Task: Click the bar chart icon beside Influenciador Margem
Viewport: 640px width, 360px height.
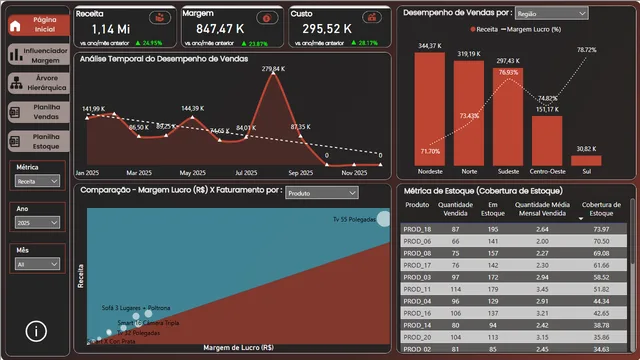Action: (16, 55)
